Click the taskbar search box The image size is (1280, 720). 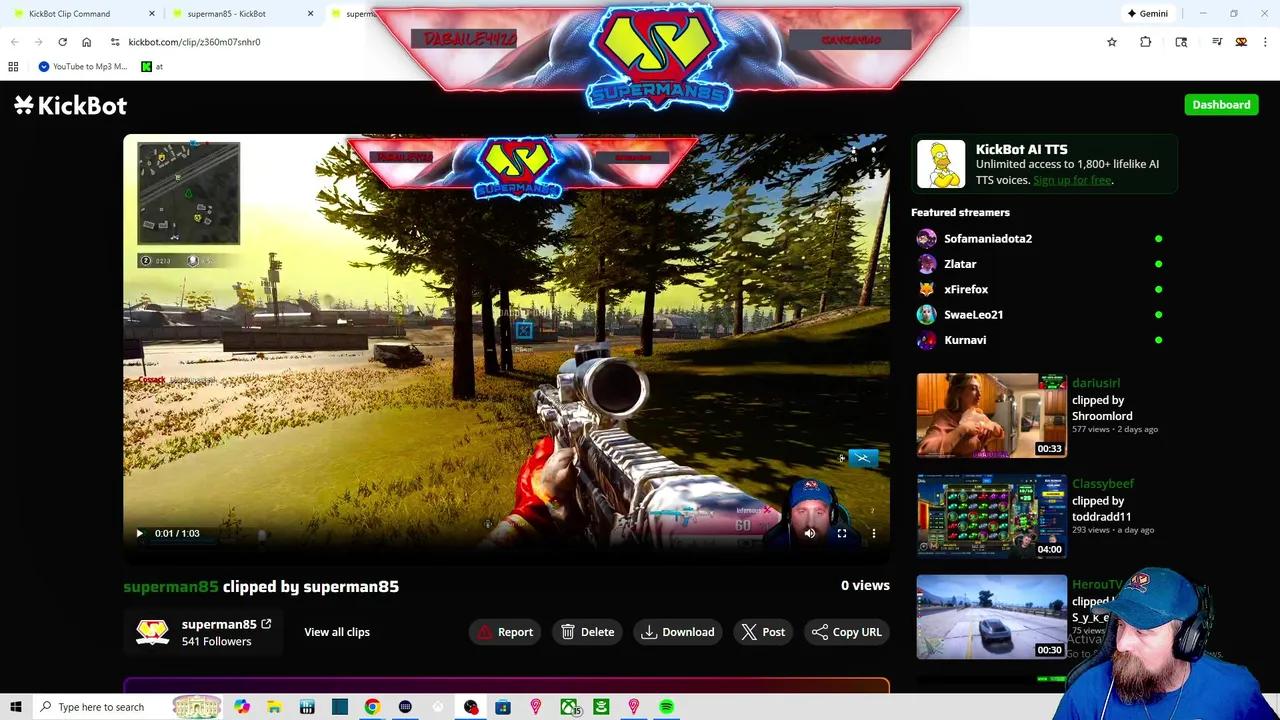pyautogui.click(x=128, y=707)
